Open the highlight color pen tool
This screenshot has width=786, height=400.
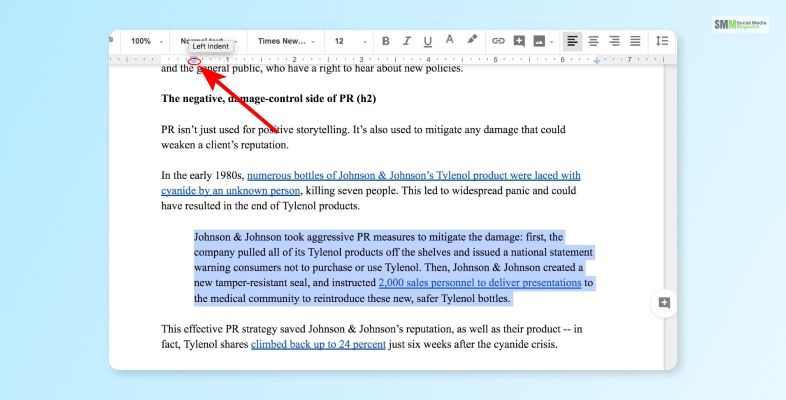472,40
